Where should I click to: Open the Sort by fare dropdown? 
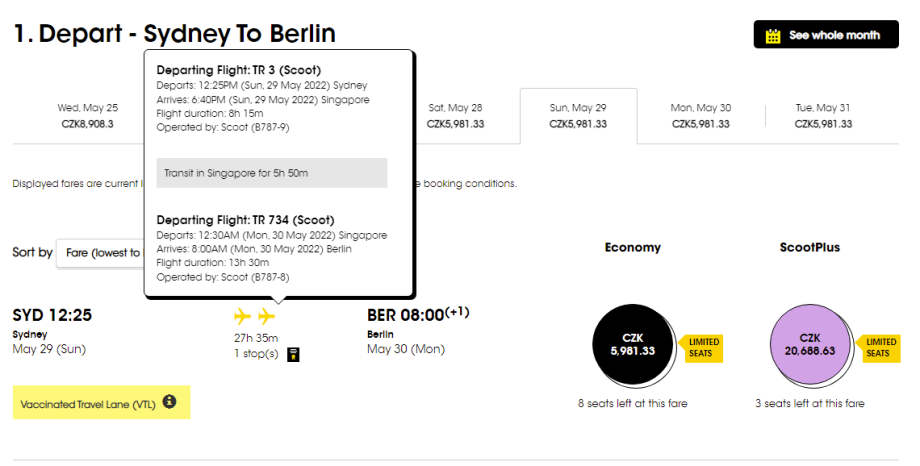point(100,253)
